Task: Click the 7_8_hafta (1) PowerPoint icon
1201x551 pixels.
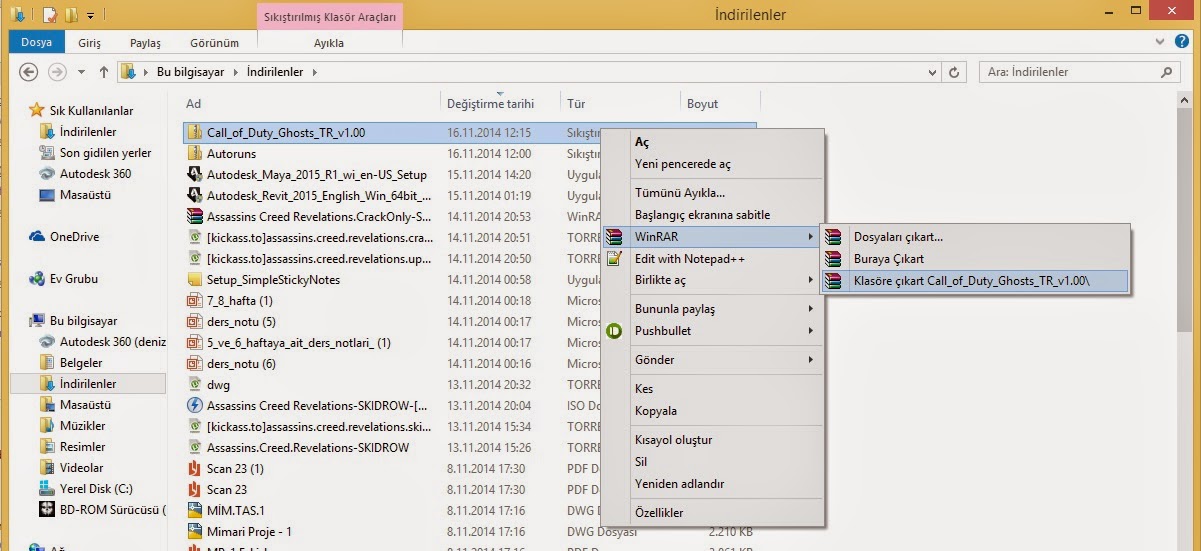Action: point(196,300)
